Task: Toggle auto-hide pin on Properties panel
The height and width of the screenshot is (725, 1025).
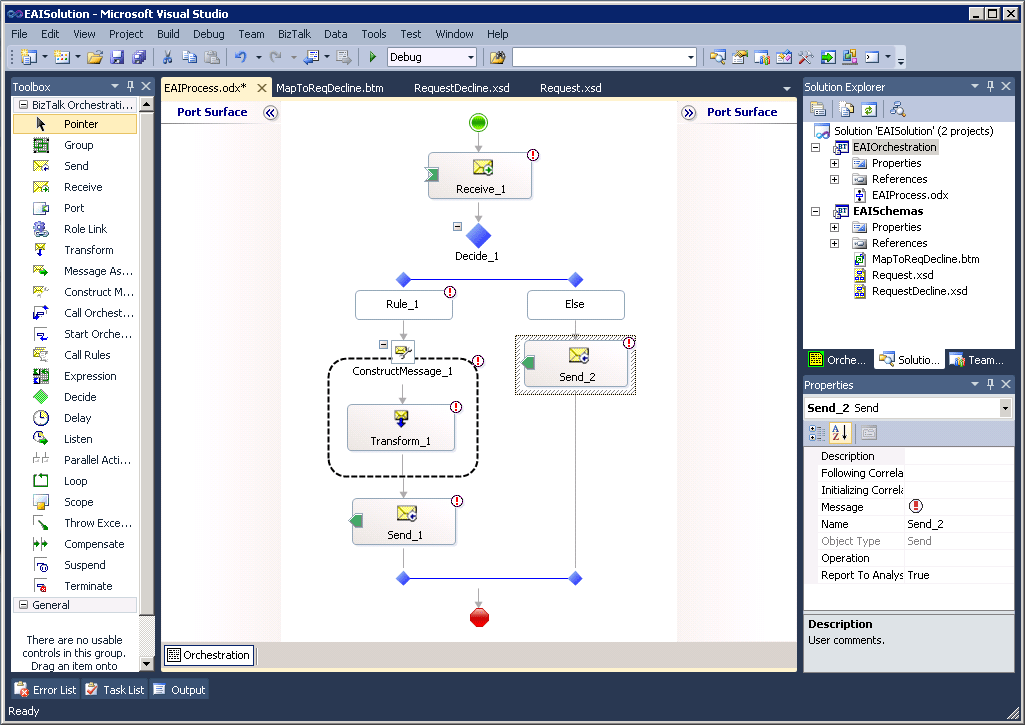Action: 991,384
